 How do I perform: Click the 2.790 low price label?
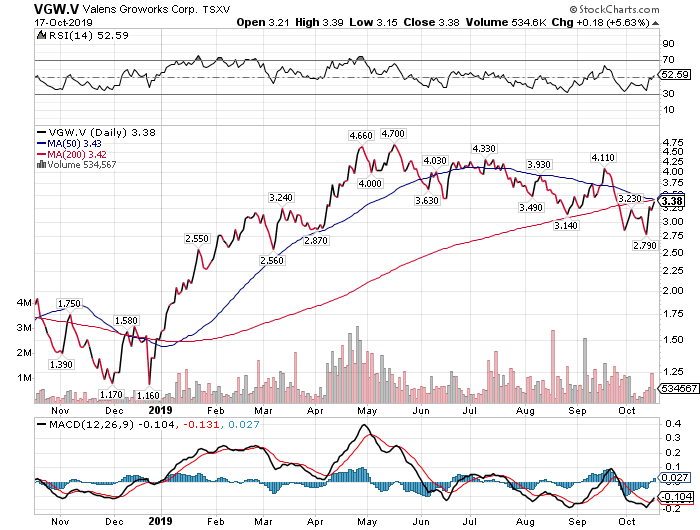[x=645, y=245]
